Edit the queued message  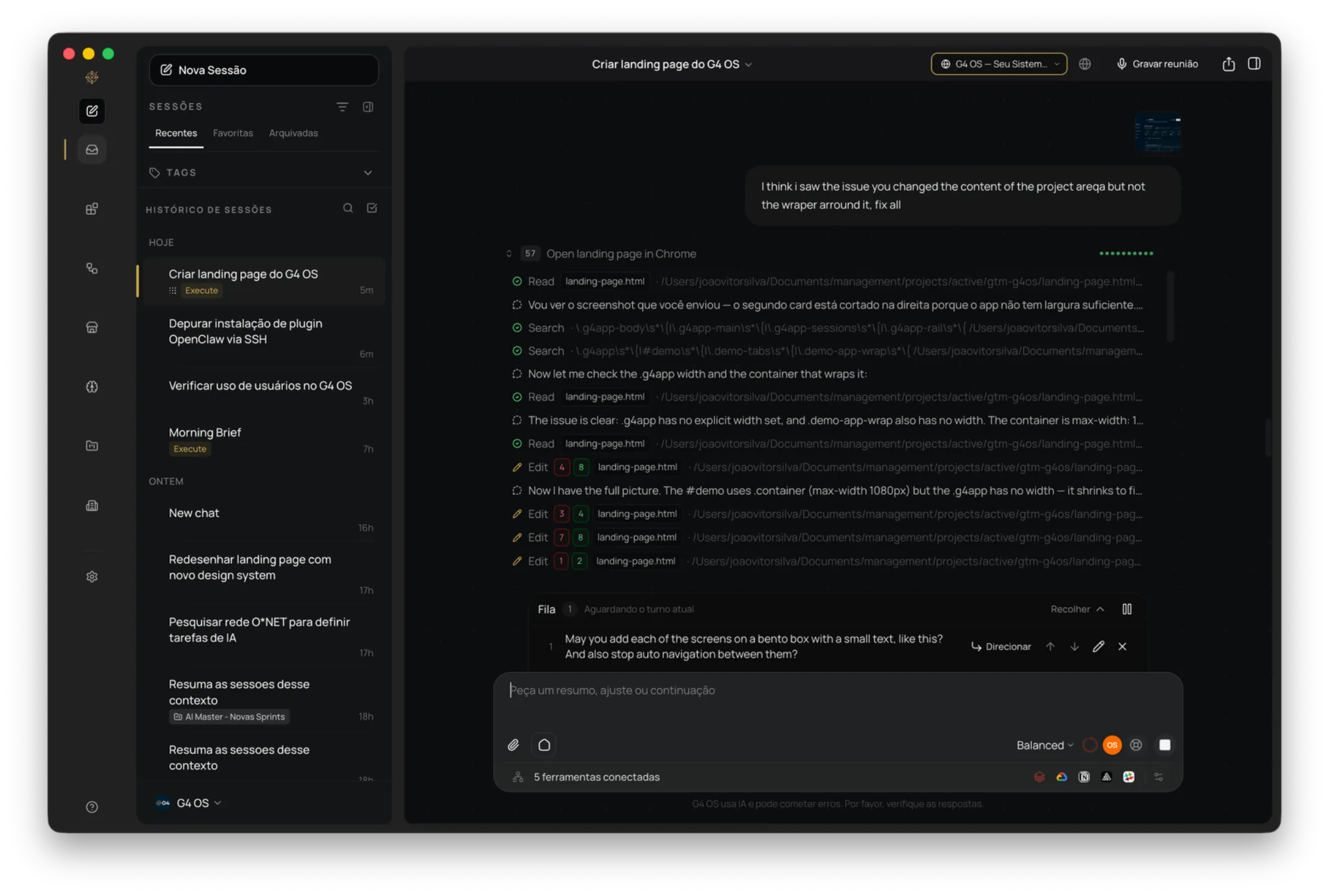[x=1098, y=646]
